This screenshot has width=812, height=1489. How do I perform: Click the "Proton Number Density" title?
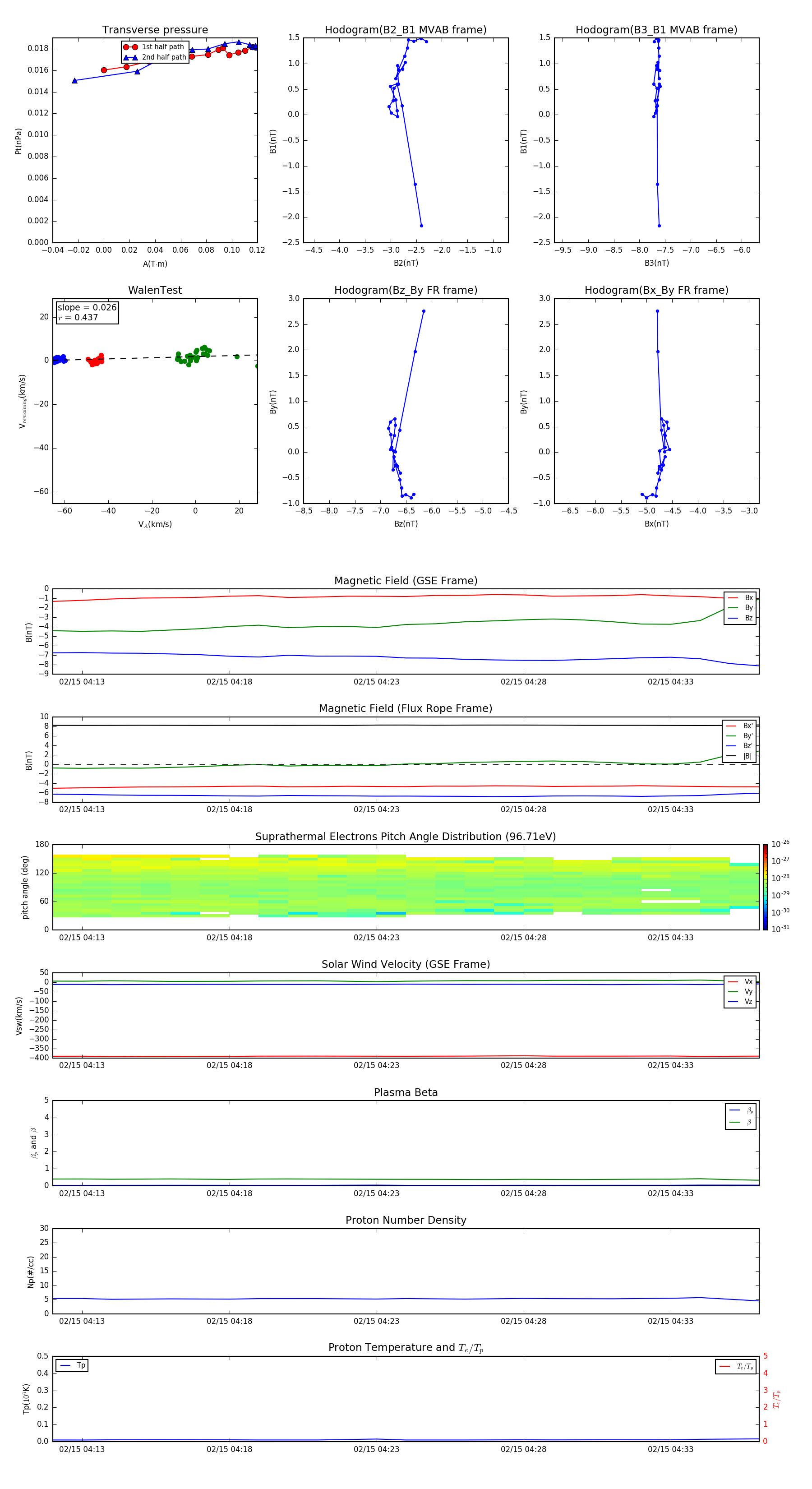[x=406, y=1220]
